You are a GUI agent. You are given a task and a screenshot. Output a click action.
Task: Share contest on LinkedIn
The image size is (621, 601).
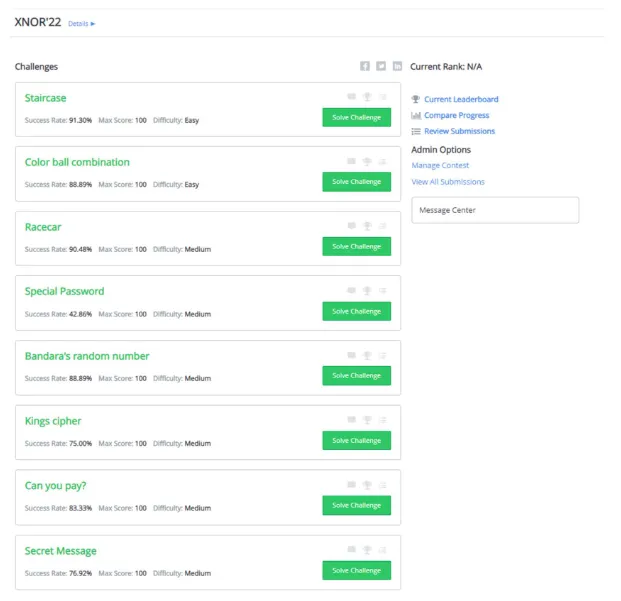point(397,66)
